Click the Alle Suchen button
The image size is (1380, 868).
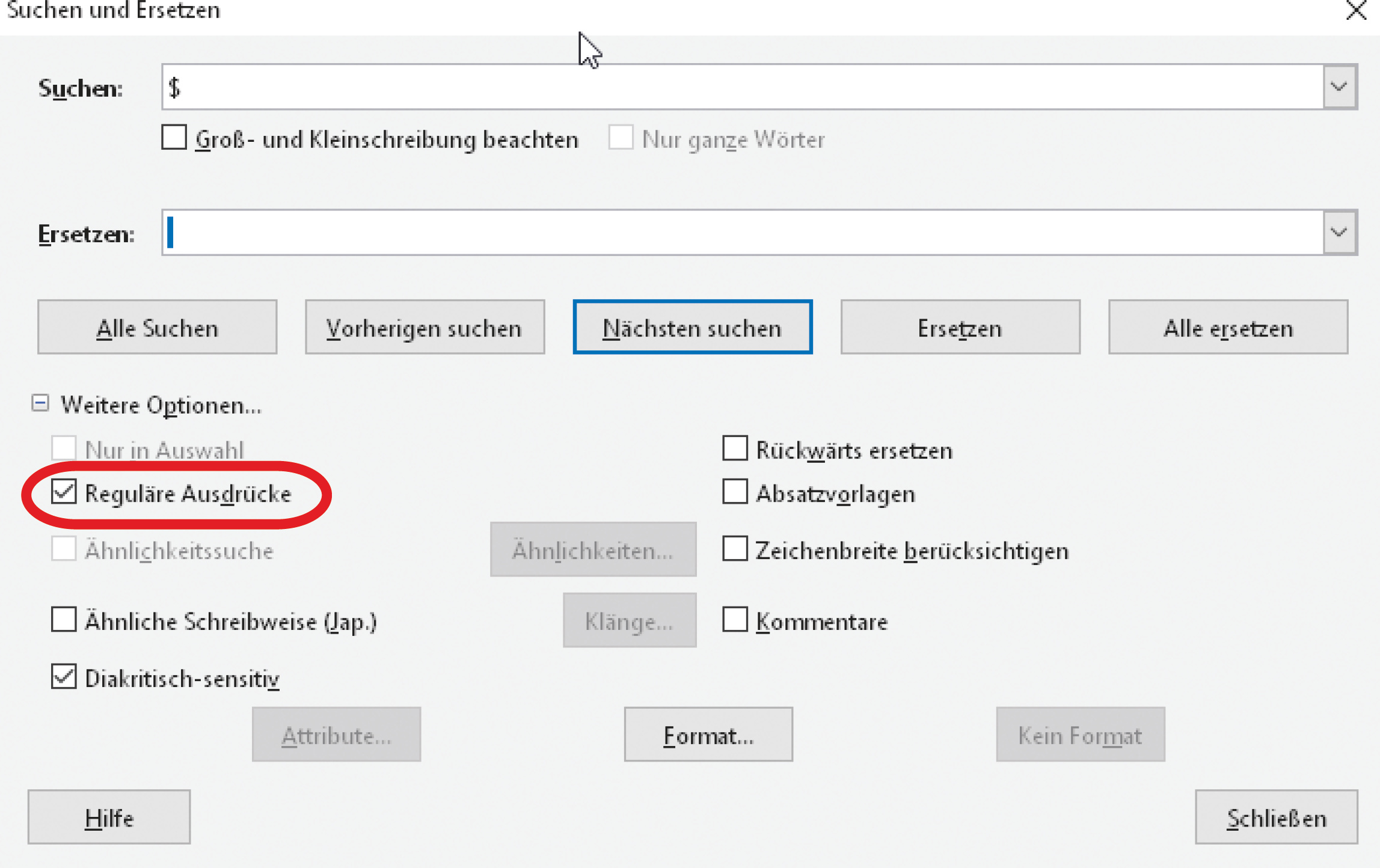[157, 328]
